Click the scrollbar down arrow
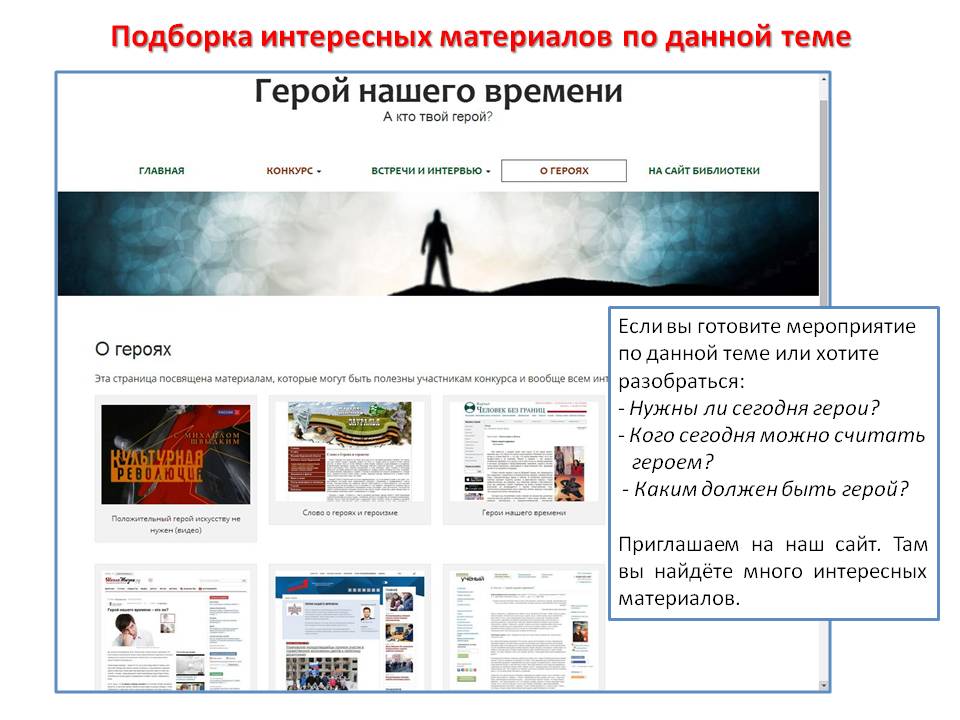 pos(824,685)
